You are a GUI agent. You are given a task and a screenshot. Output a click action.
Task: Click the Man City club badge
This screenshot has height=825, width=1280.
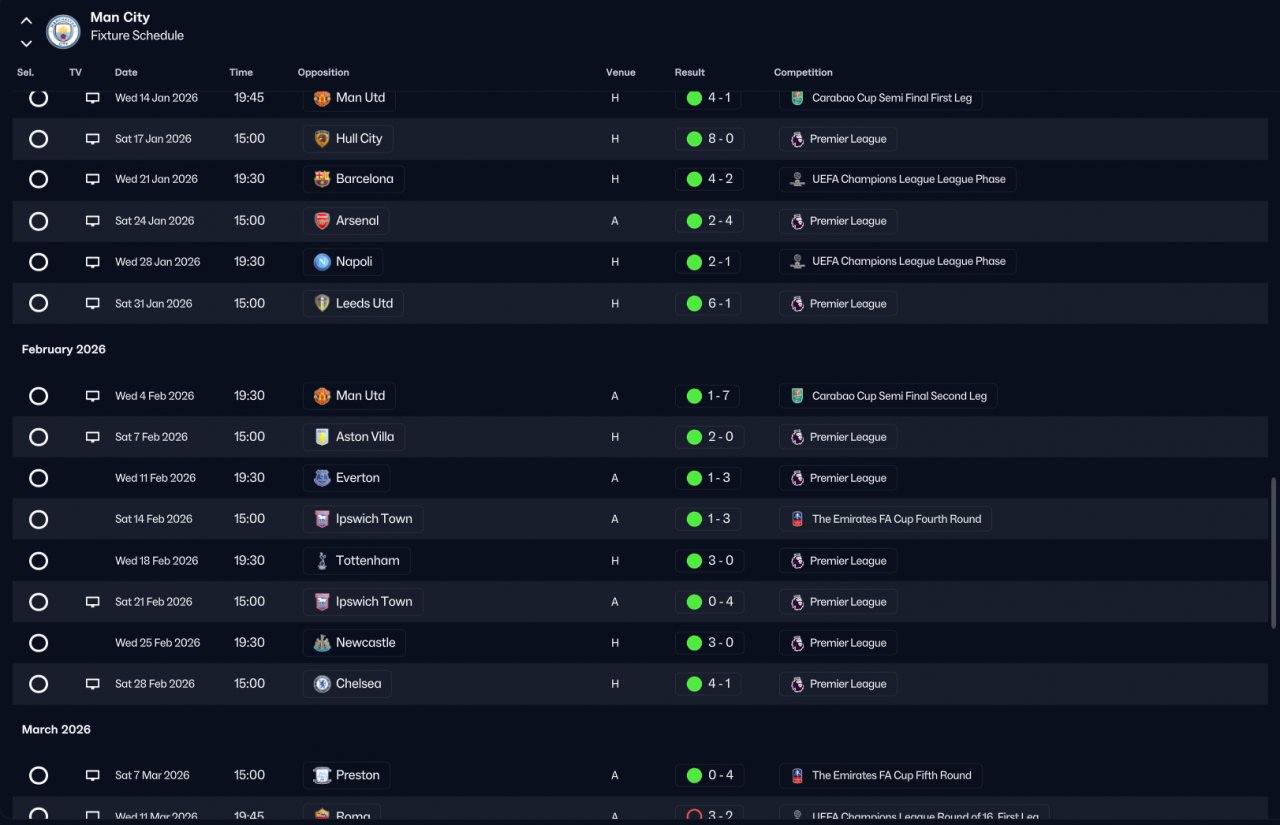[63, 31]
